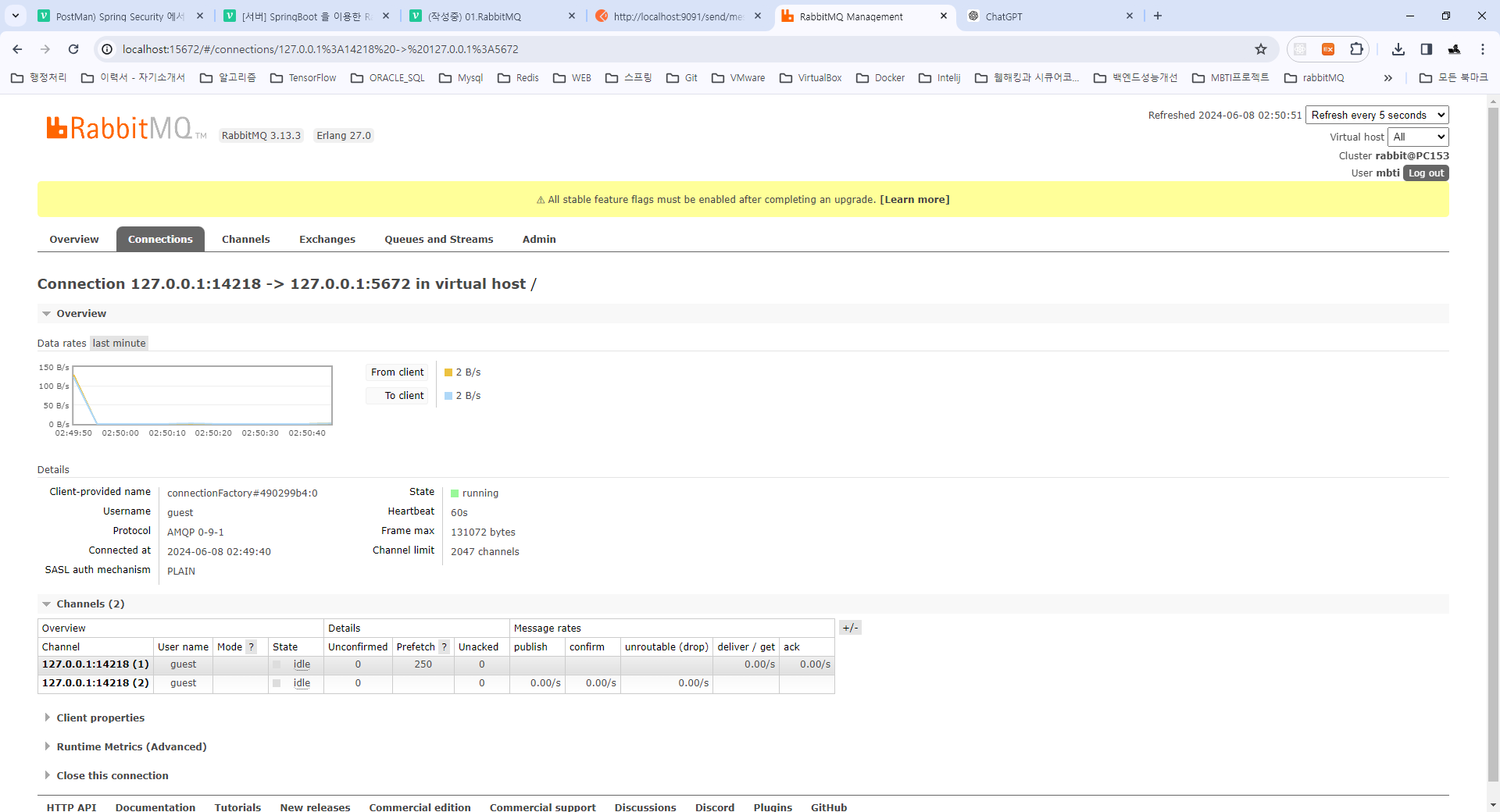This screenshot has height=812, width=1500.
Task: Expand the Client properties section
Action: coord(94,718)
